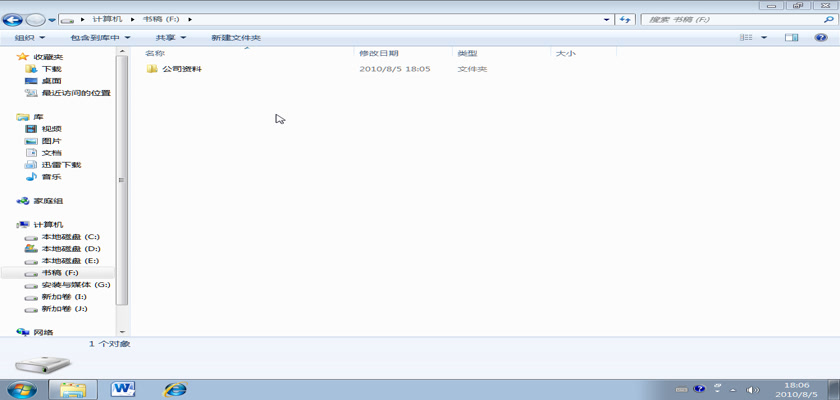Screen dimensions: 840x400
Task: Open the view options dropdown arrow
Action: (765, 38)
